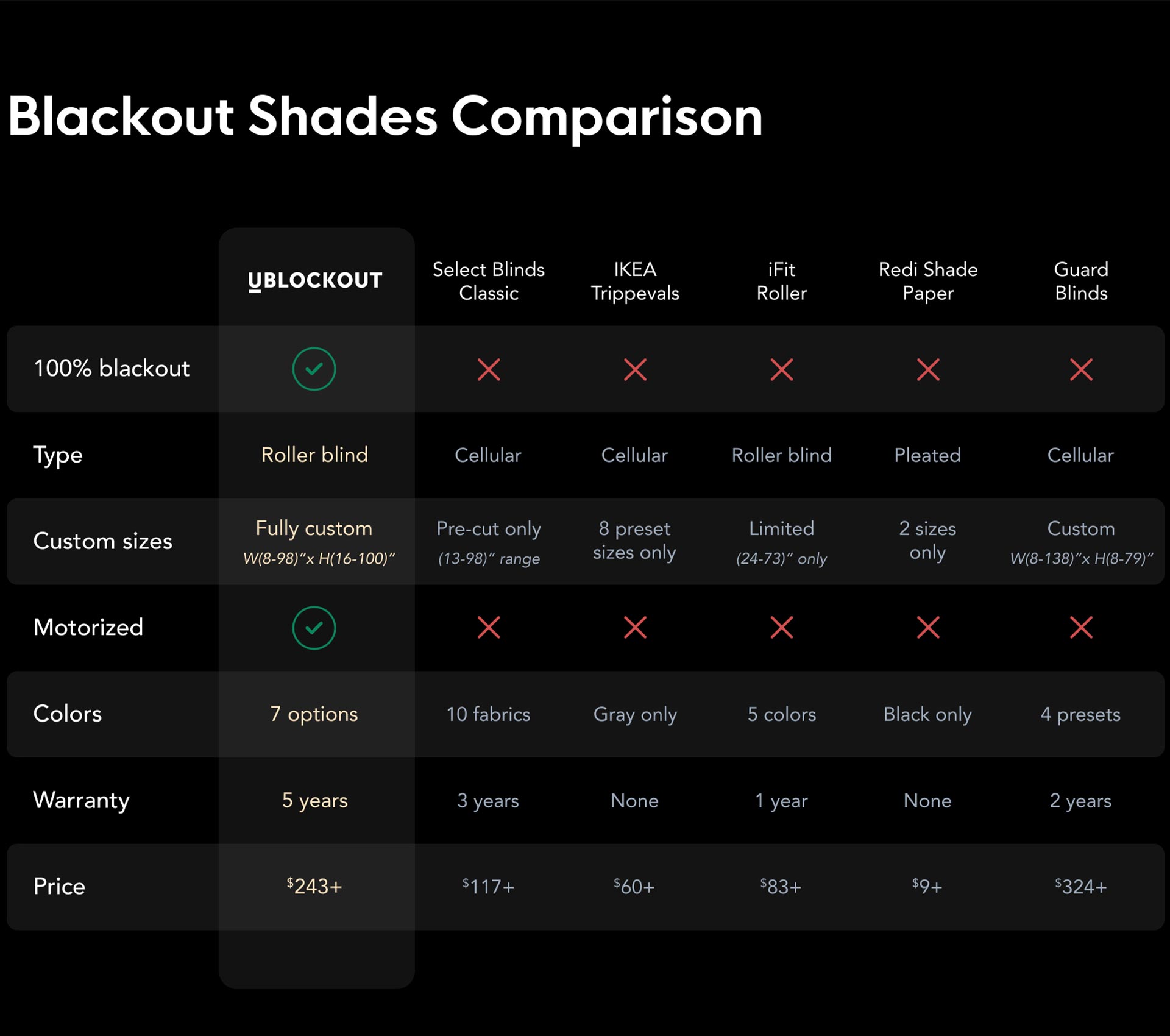Select the Guard Blinds column header

coord(1081,281)
